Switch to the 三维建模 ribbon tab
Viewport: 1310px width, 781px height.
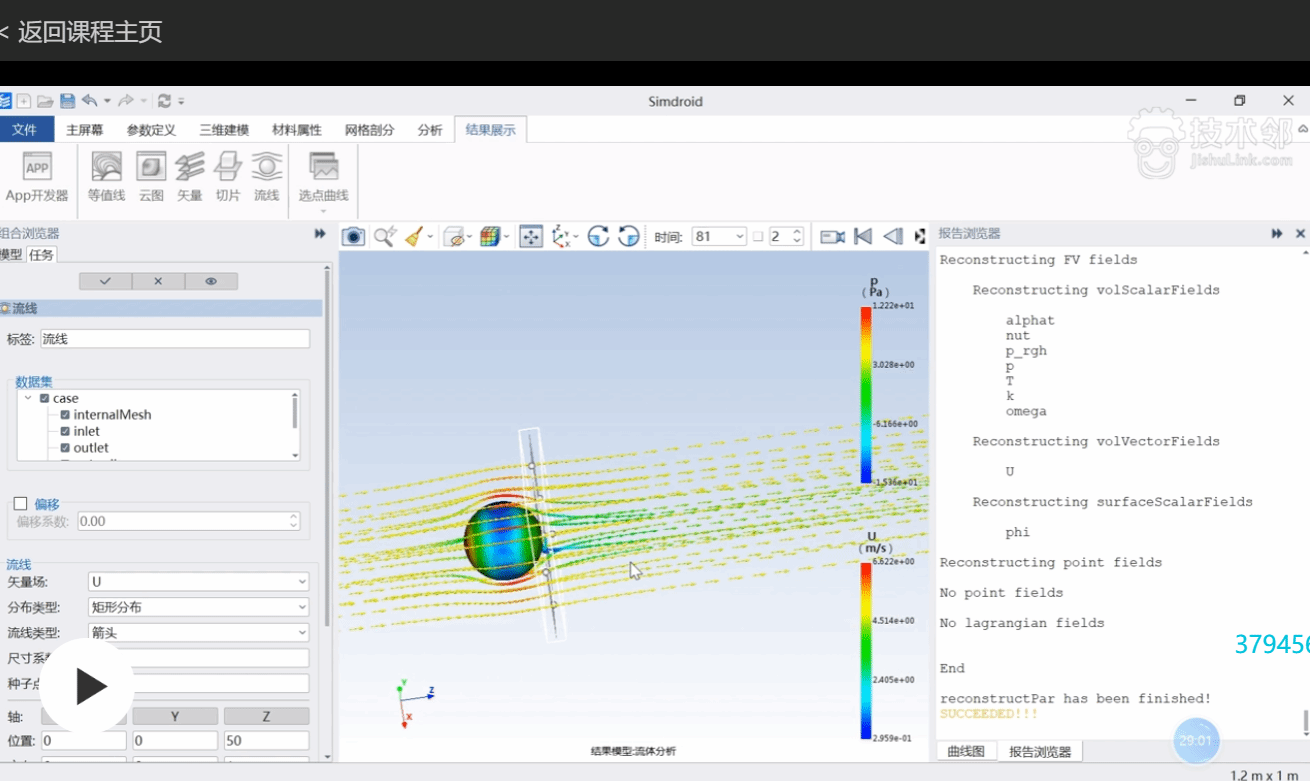(224, 130)
